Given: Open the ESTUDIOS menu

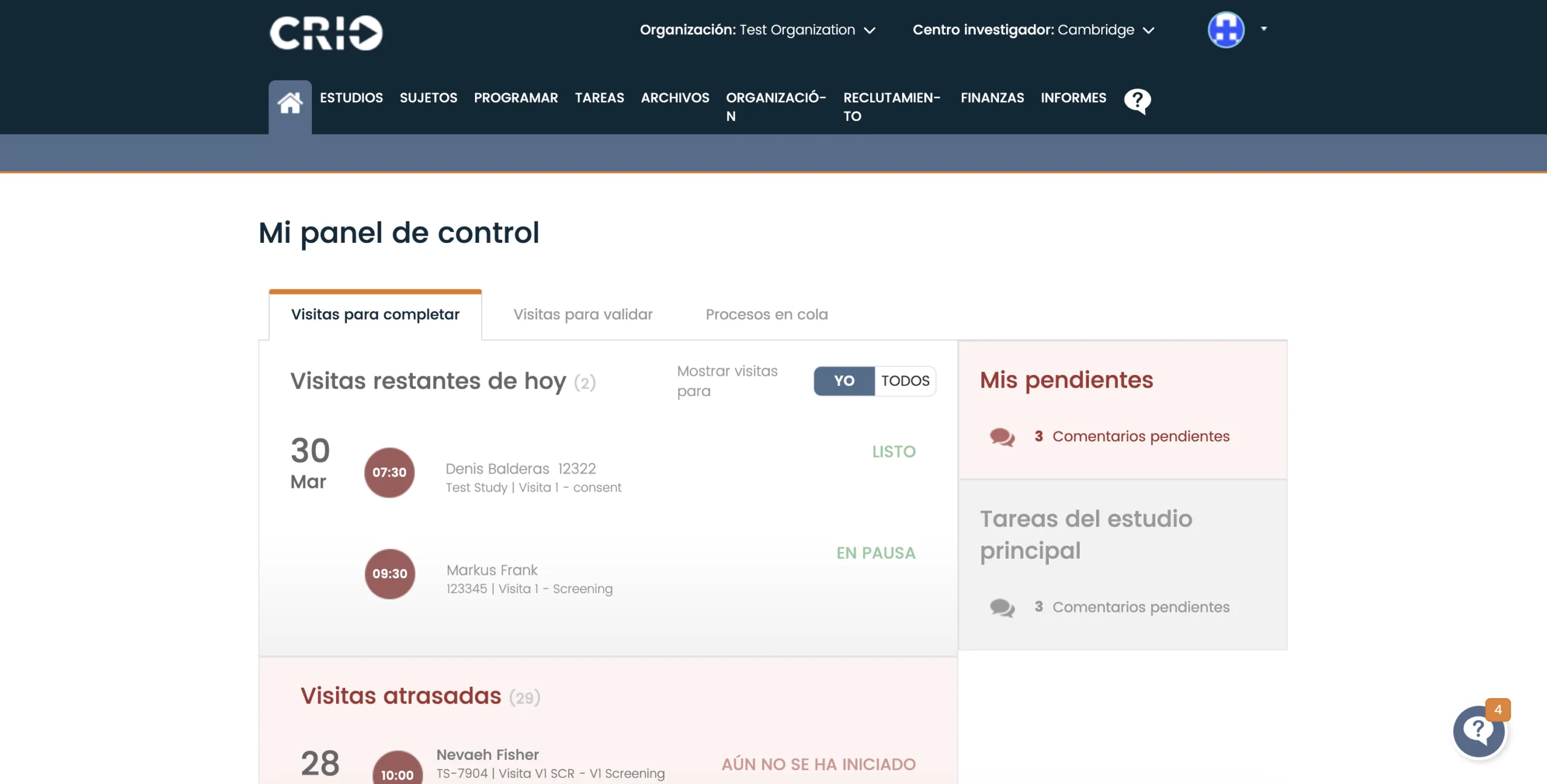Looking at the screenshot, I should click(x=351, y=98).
